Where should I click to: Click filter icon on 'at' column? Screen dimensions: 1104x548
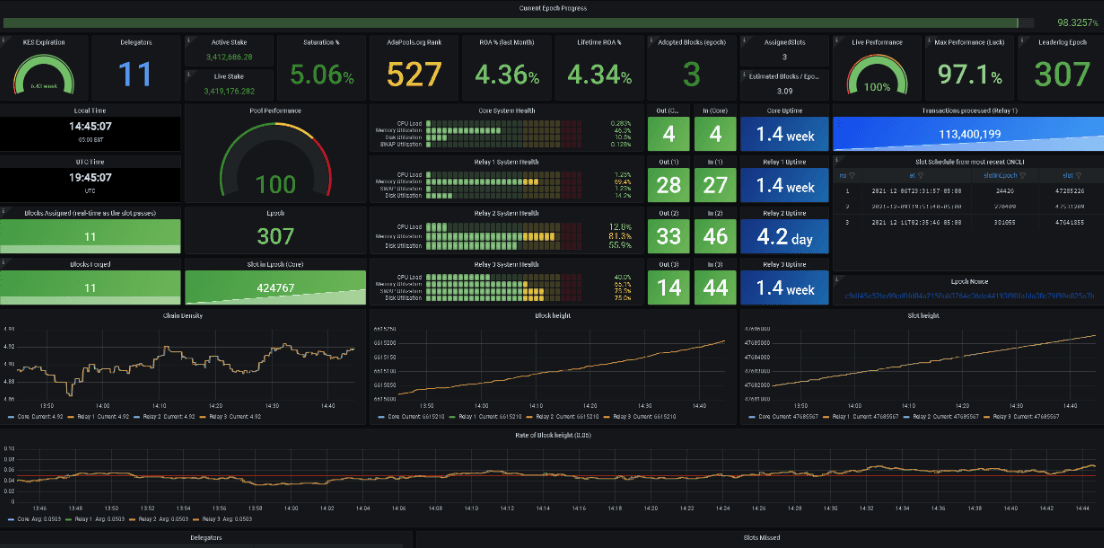tap(920, 175)
